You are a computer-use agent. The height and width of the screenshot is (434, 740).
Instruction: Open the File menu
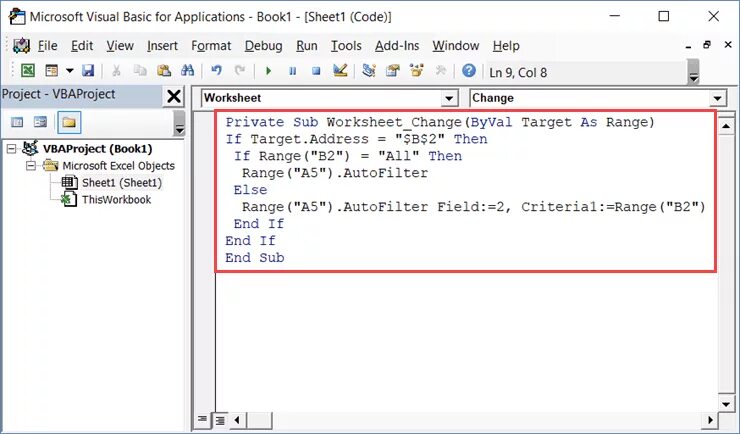[47, 46]
